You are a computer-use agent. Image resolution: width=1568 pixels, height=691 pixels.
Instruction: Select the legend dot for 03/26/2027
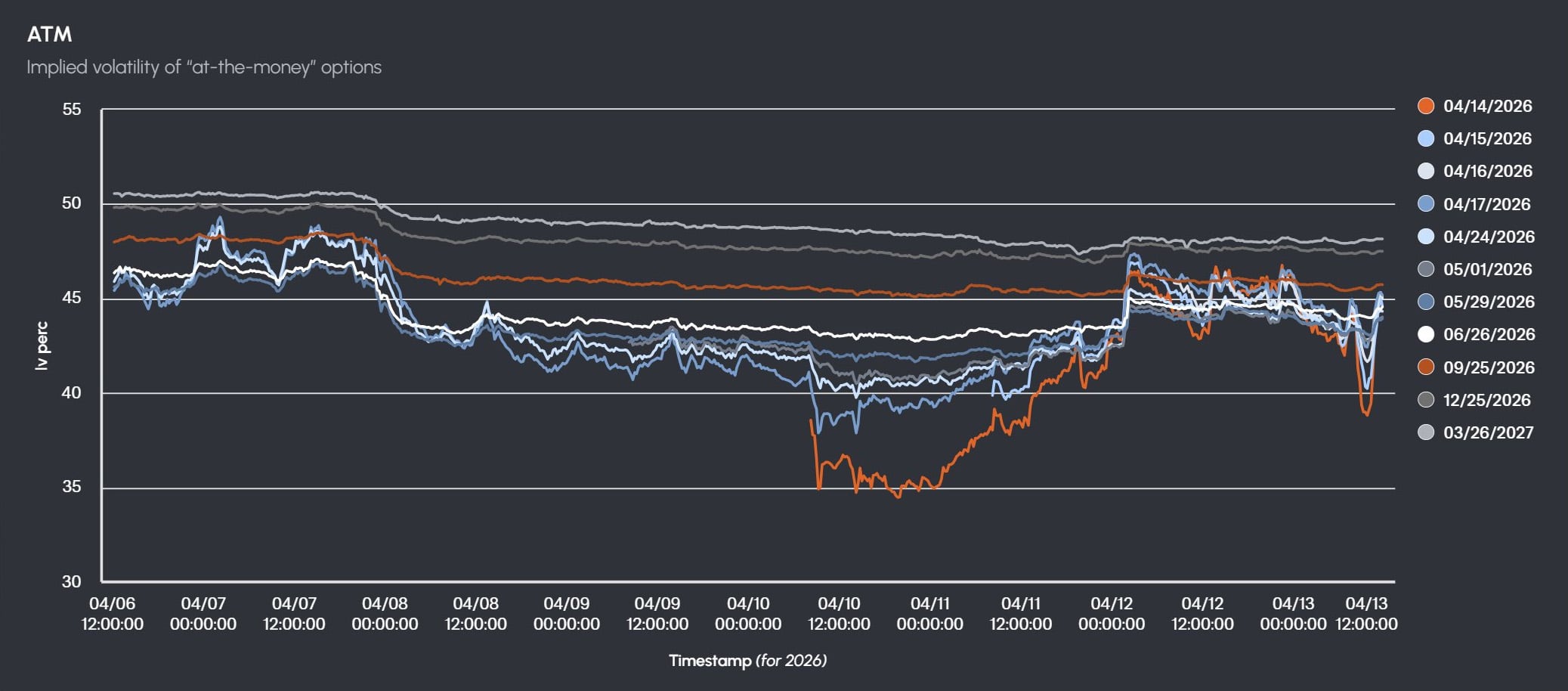coord(1426,432)
